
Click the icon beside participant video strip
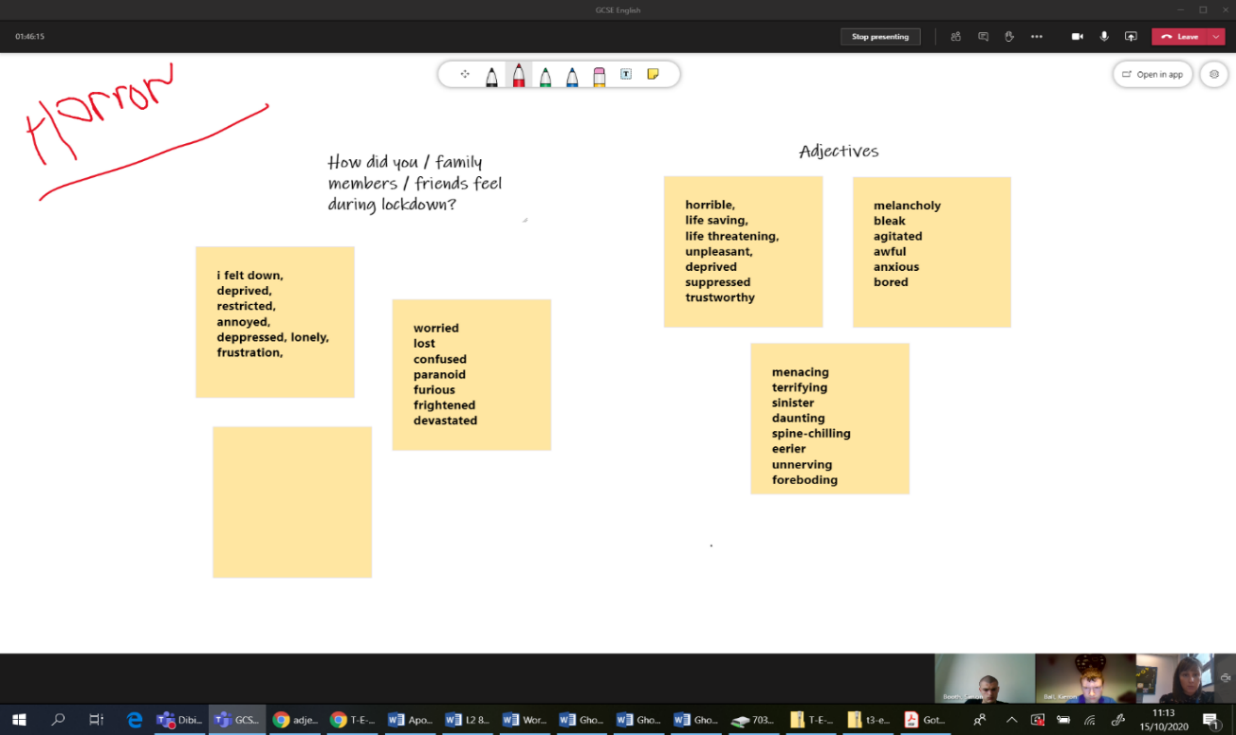(x=1226, y=678)
